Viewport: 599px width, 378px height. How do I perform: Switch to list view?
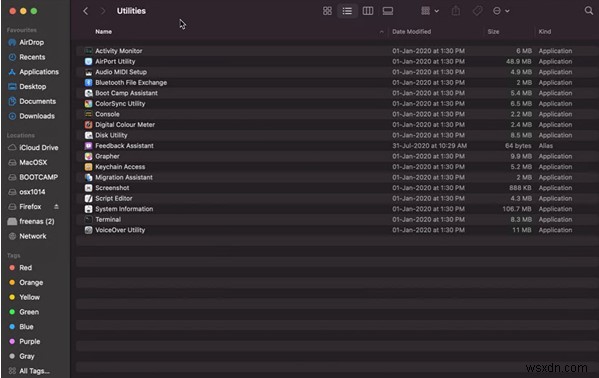tap(347, 11)
